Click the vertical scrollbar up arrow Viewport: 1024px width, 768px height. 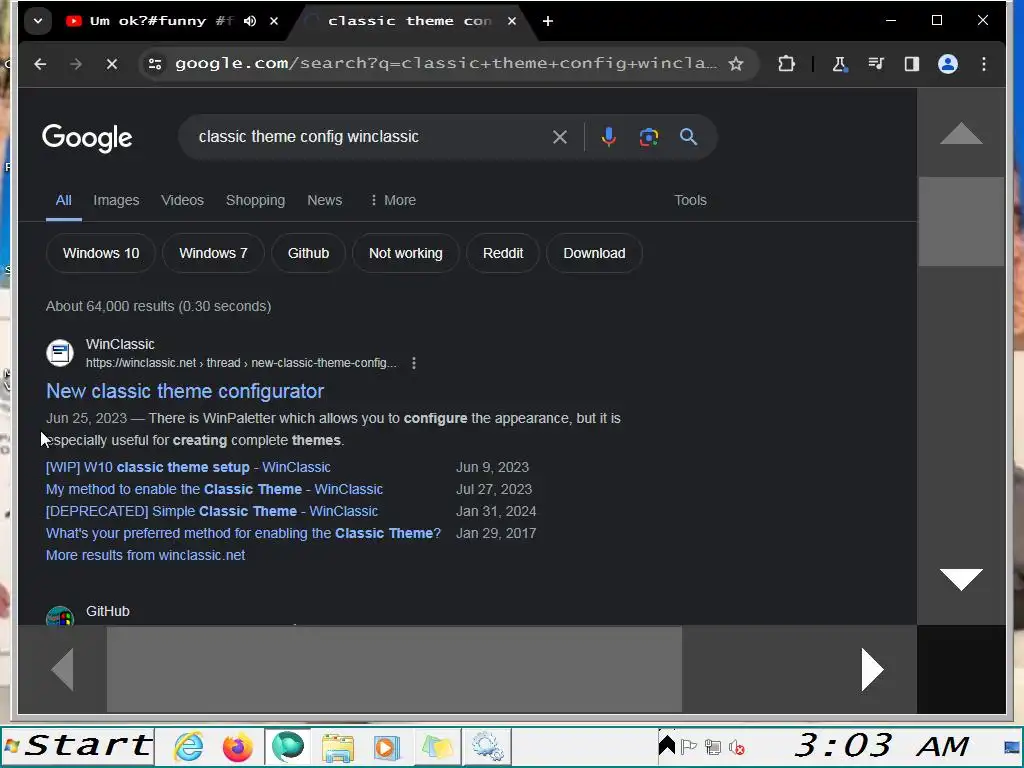[x=961, y=133]
